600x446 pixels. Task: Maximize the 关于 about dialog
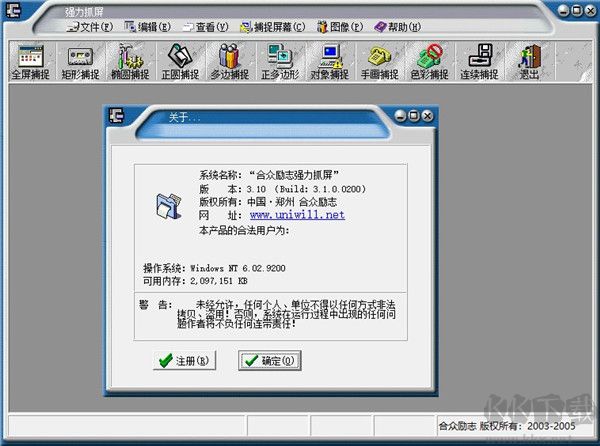tap(414, 116)
